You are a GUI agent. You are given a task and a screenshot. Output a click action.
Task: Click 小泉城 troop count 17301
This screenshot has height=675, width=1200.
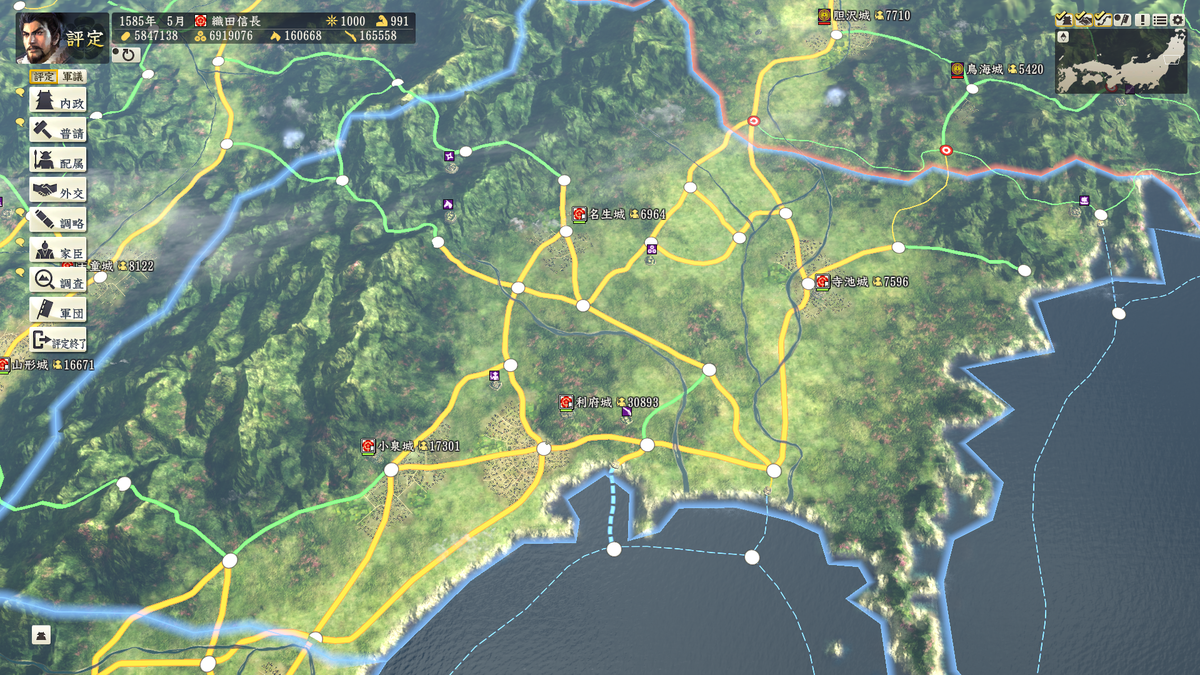444,446
